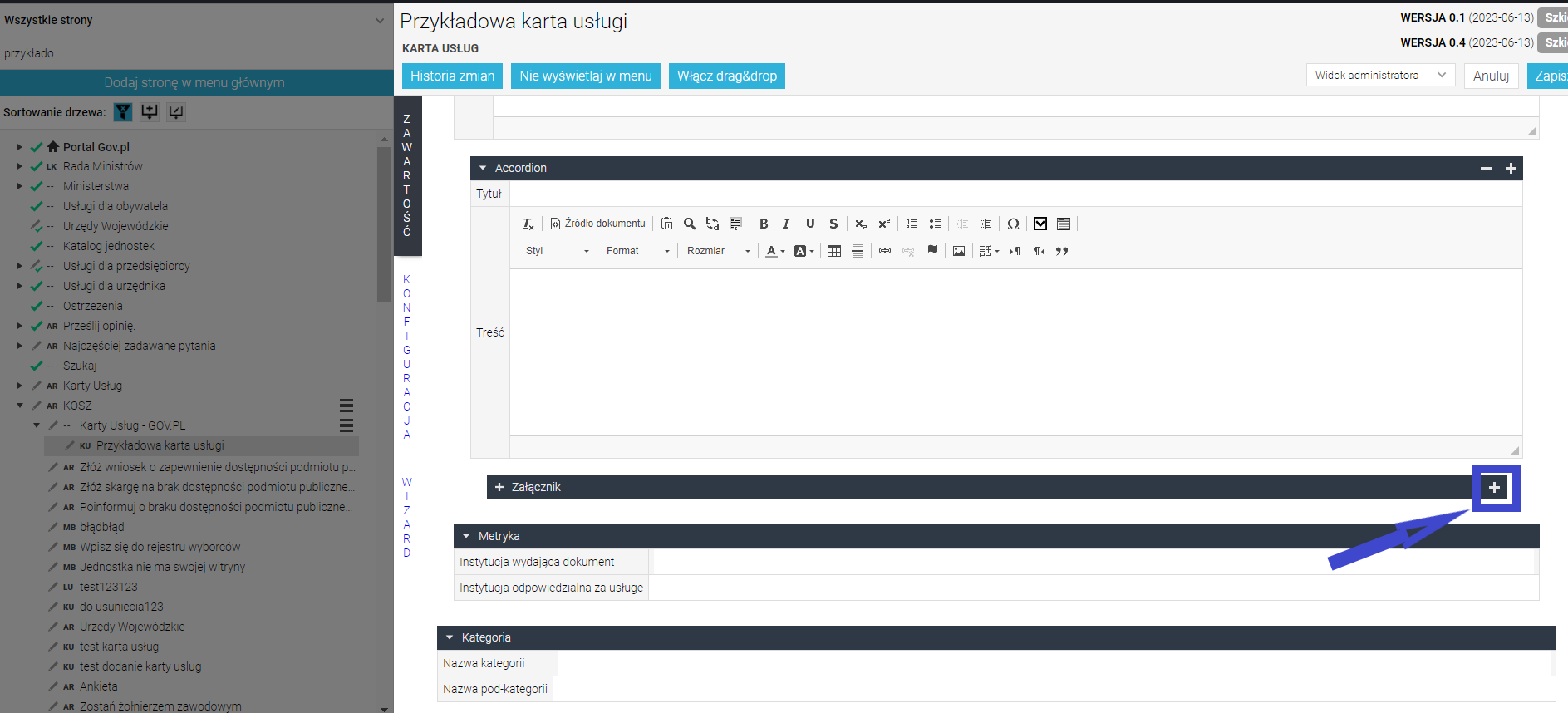Insert an image into content
Image resolution: width=1568 pixels, height=713 pixels.
tap(959, 251)
